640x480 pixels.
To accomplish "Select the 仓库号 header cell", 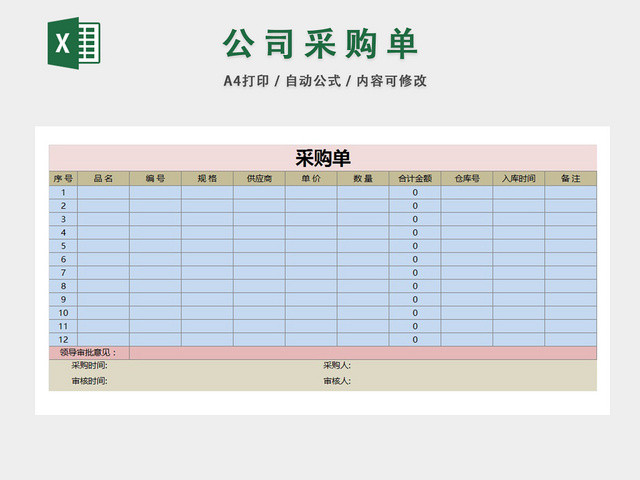I will 467,178.
